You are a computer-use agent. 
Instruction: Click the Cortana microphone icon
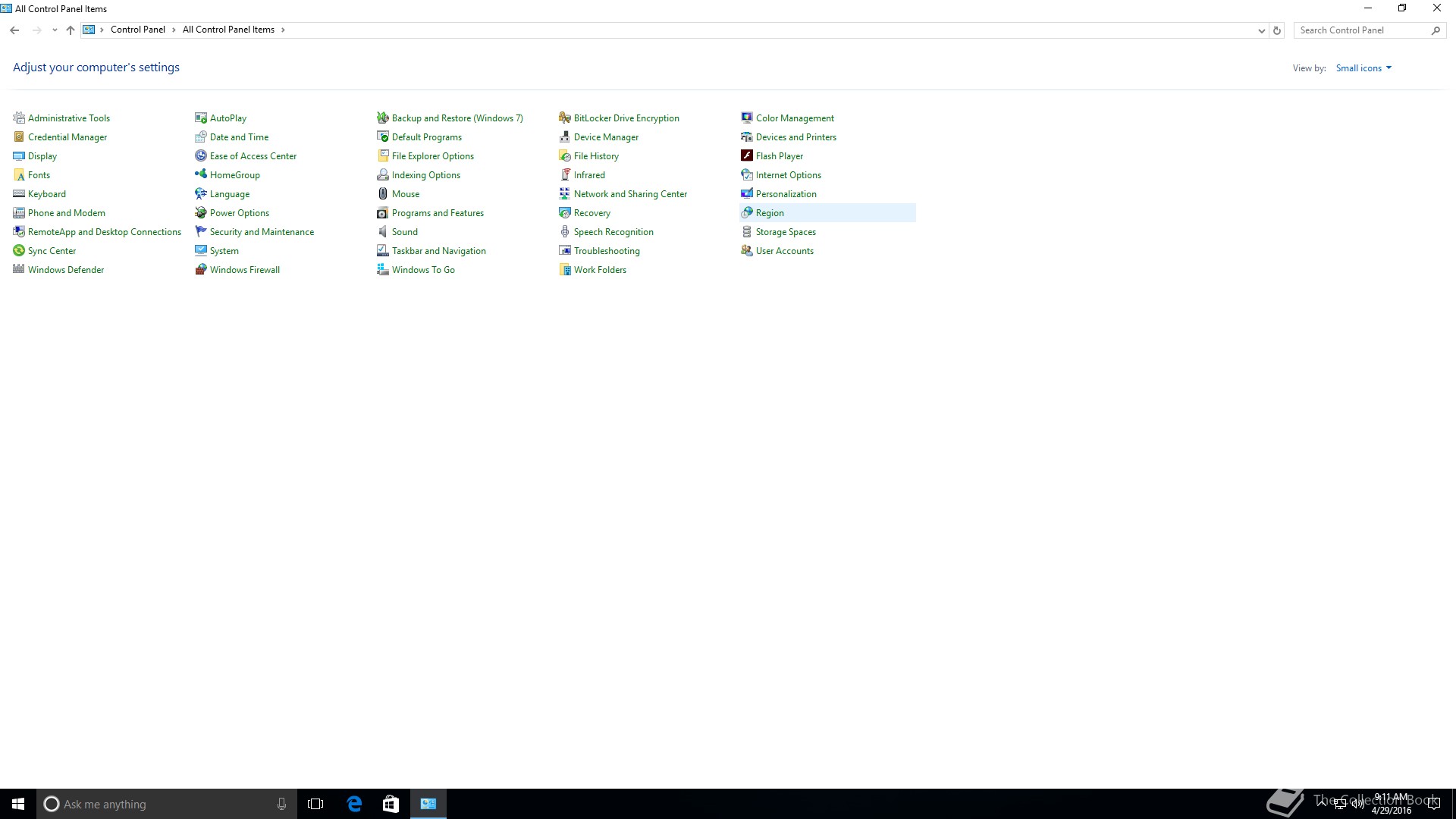pyautogui.click(x=281, y=804)
